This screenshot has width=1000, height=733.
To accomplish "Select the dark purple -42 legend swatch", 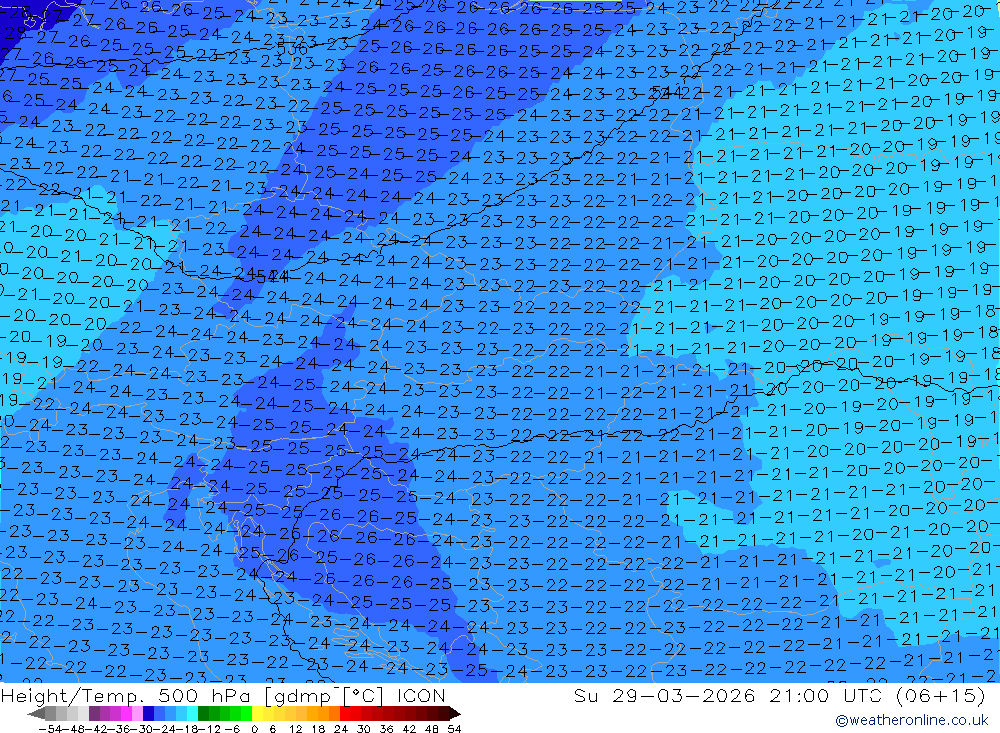I will (x=94, y=713).
